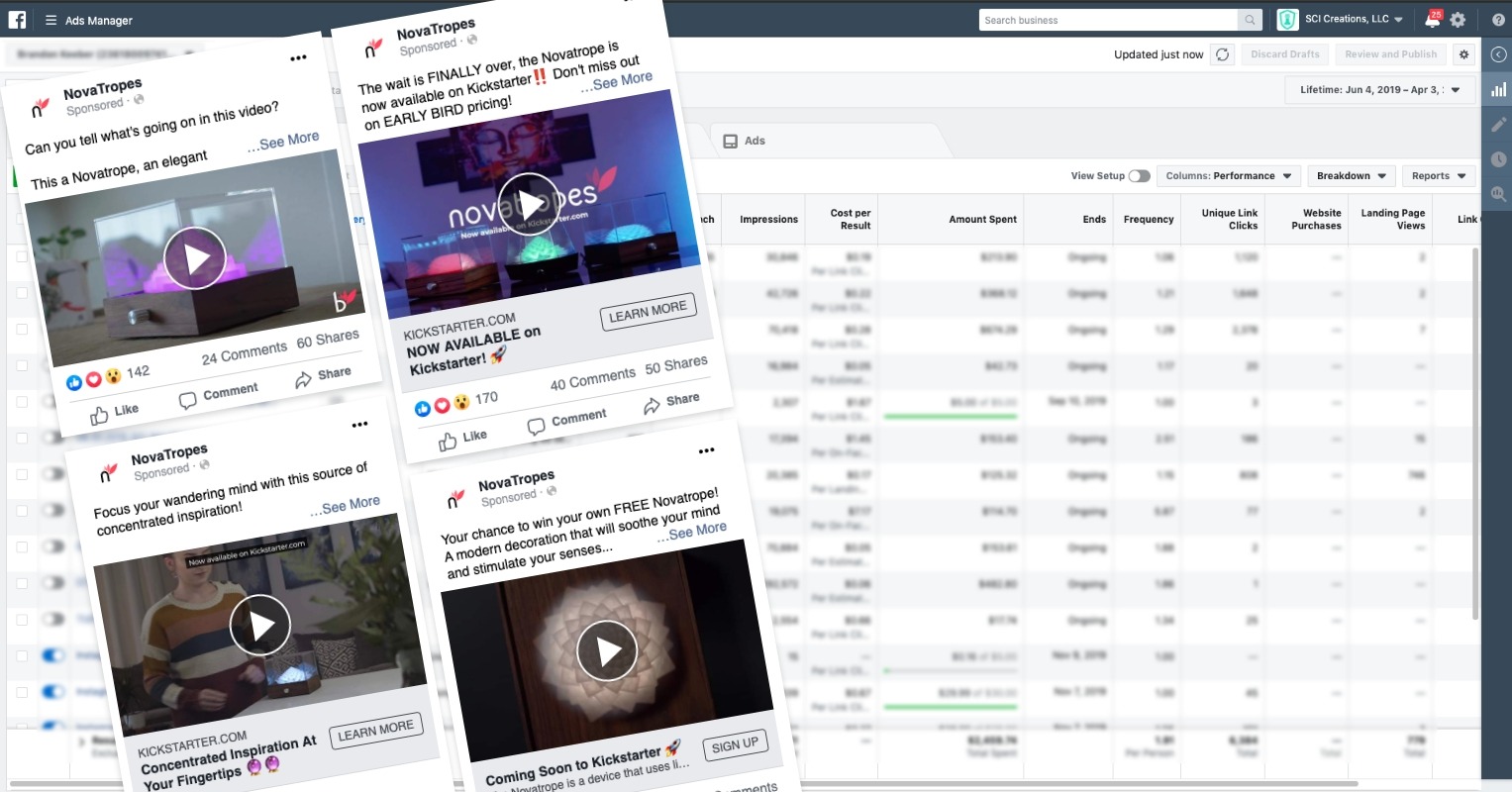Image resolution: width=1512 pixels, height=792 pixels.
Task: Open the three-dot menu on 'Focus your wandering mind' ad
Action: pyautogui.click(x=359, y=425)
